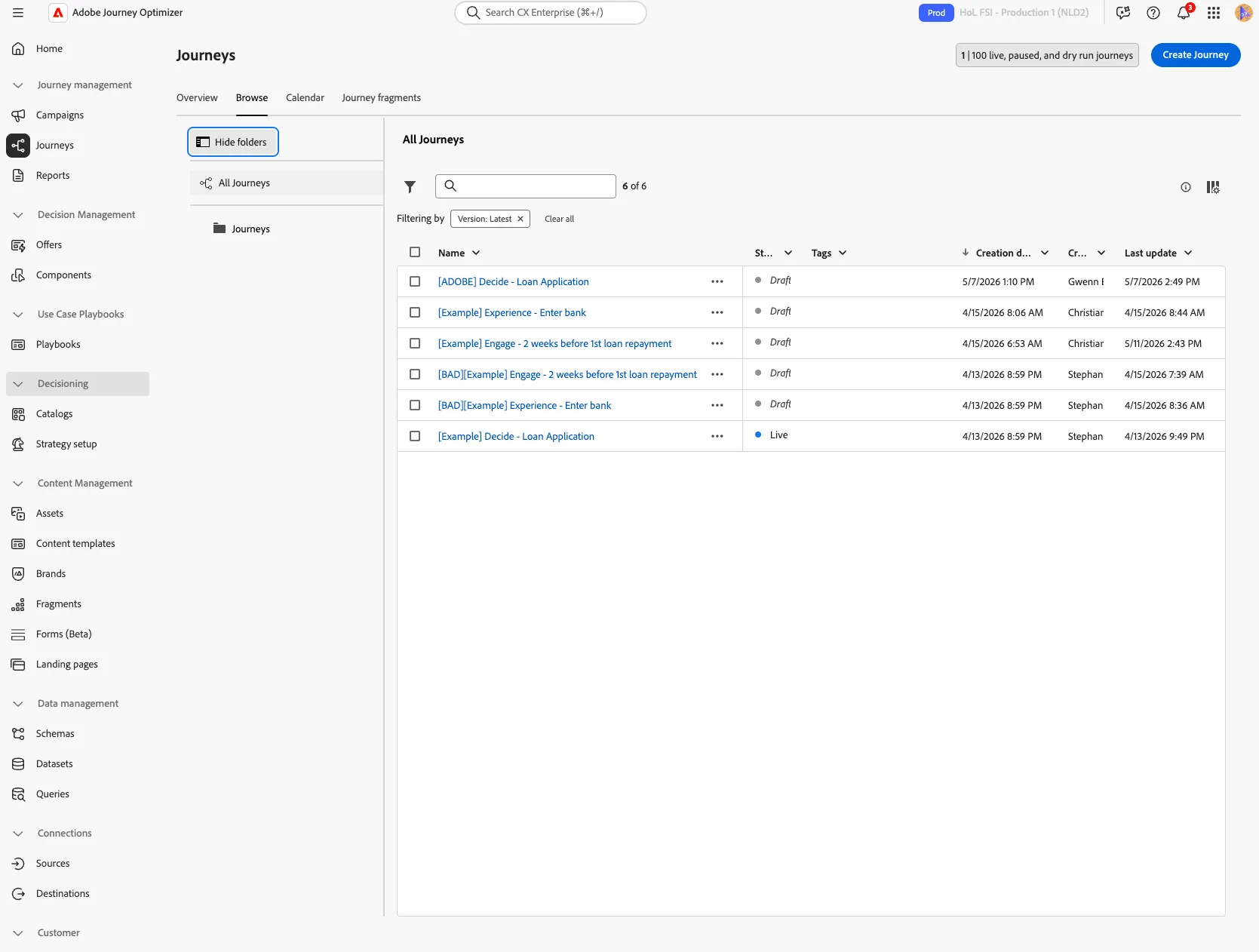Image resolution: width=1259 pixels, height=952 pixels.
Task: Open the Journey fragments tab
Action: click(381, 98)
